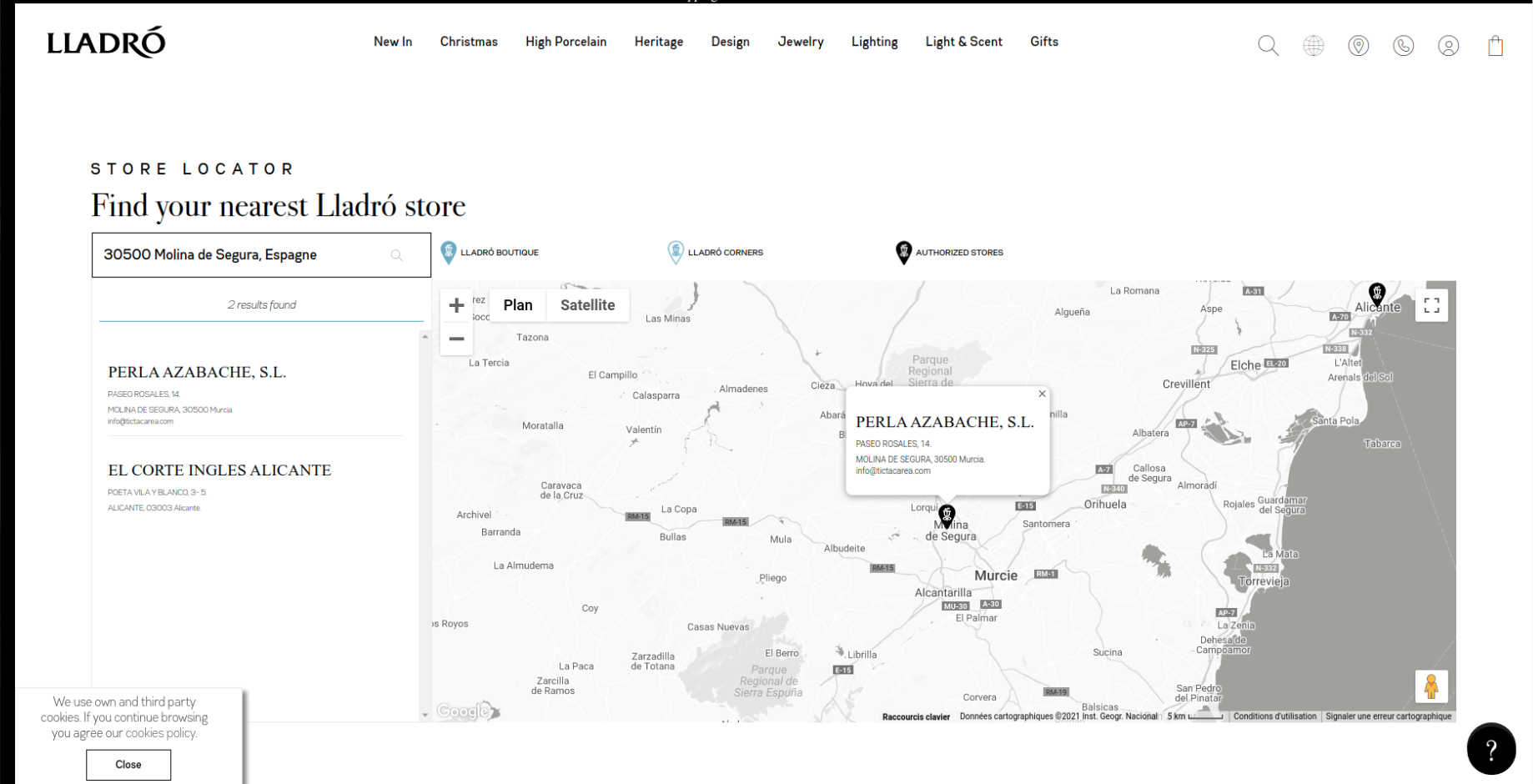Click the map scale 5 km indicator
The height and width of the screenshot is (784, 1533).
point(1194,716)
